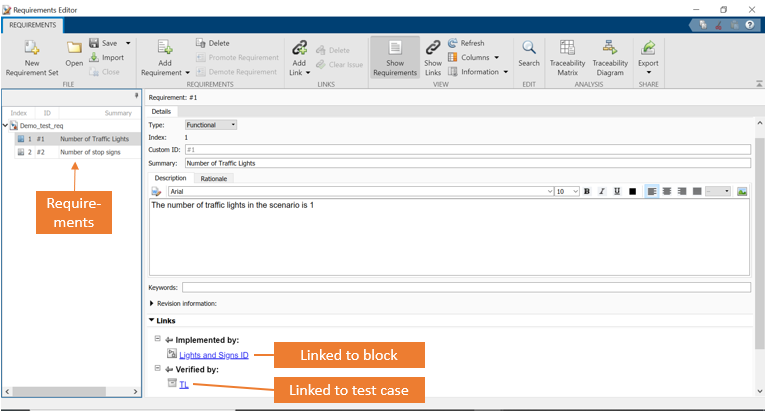Open the Lights and Signs ID link

click(x=213, y=355)
